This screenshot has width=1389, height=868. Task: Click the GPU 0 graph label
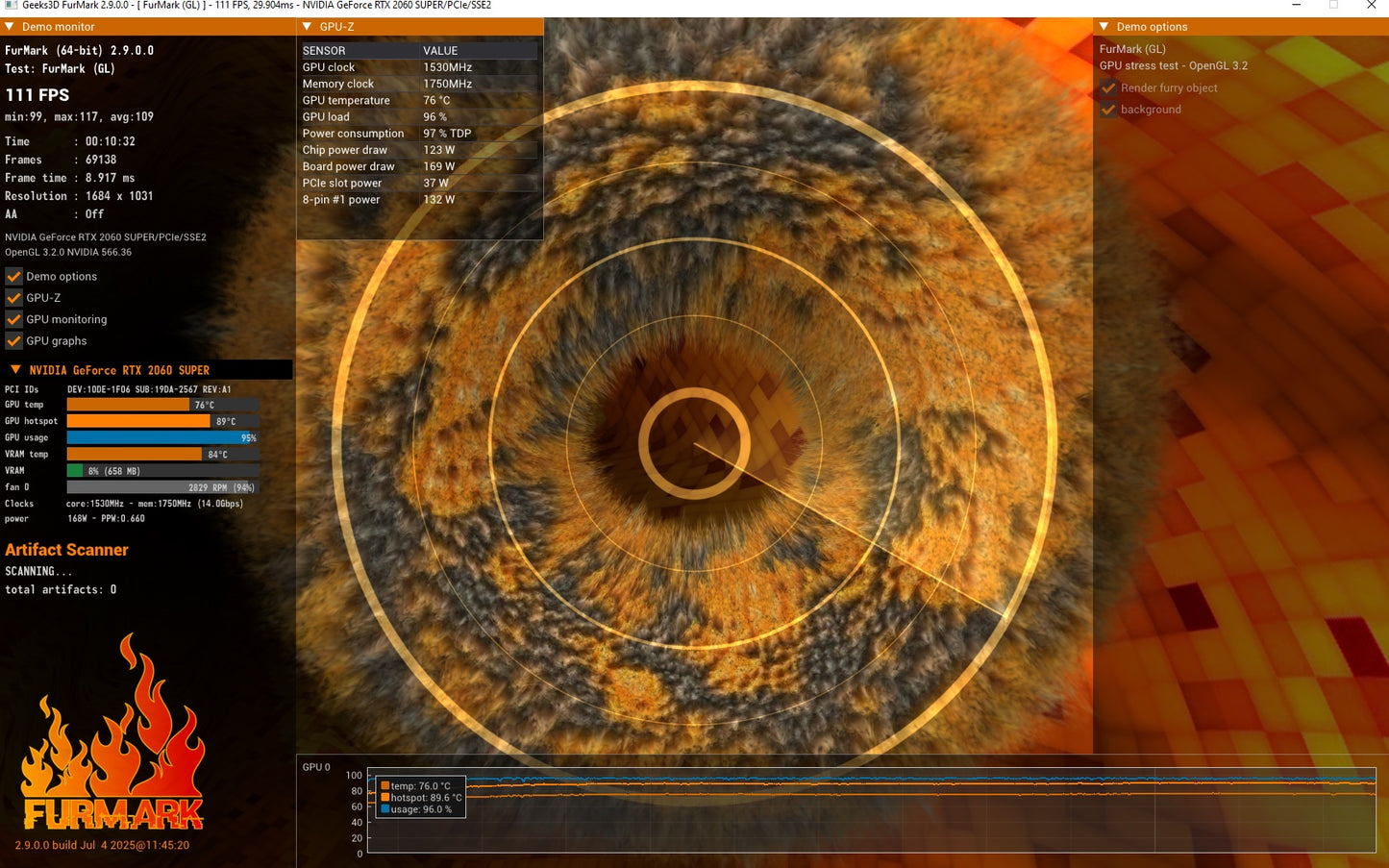316,767
